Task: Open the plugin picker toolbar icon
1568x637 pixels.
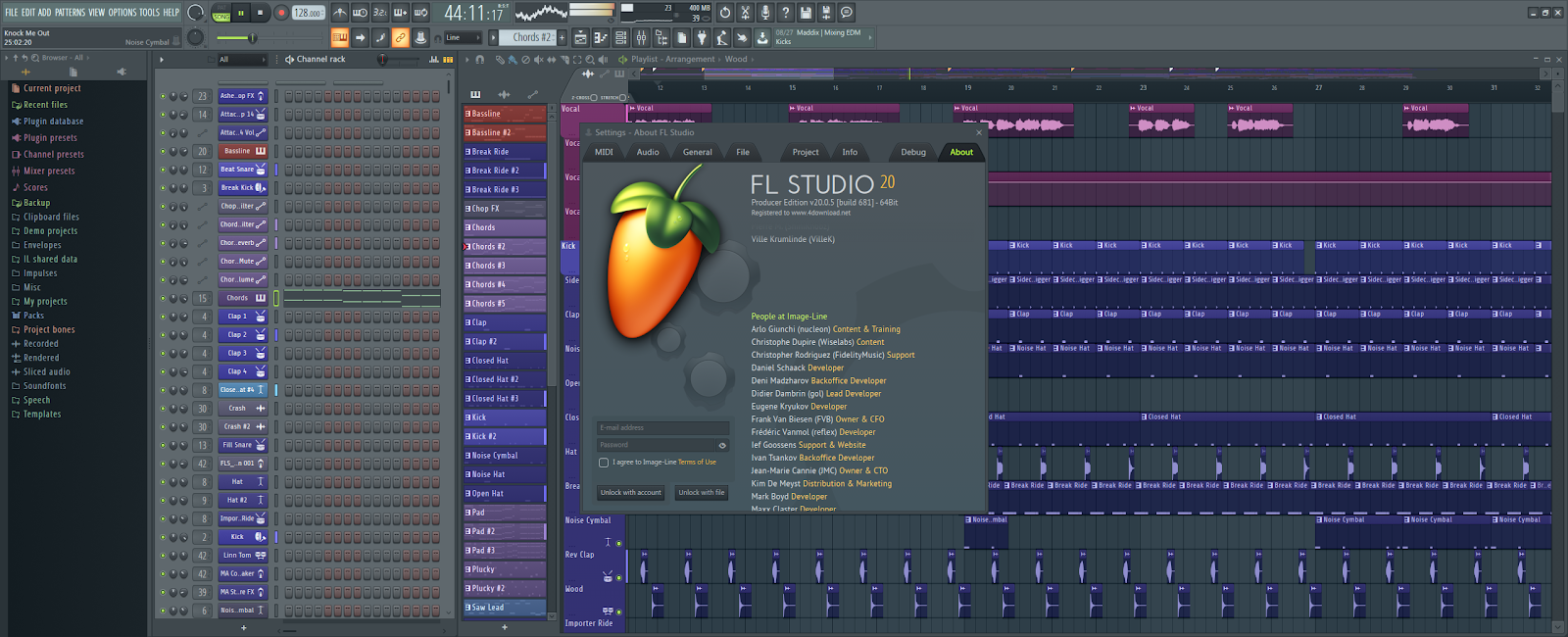Action: pyautogui.click(x=701, y=37)
